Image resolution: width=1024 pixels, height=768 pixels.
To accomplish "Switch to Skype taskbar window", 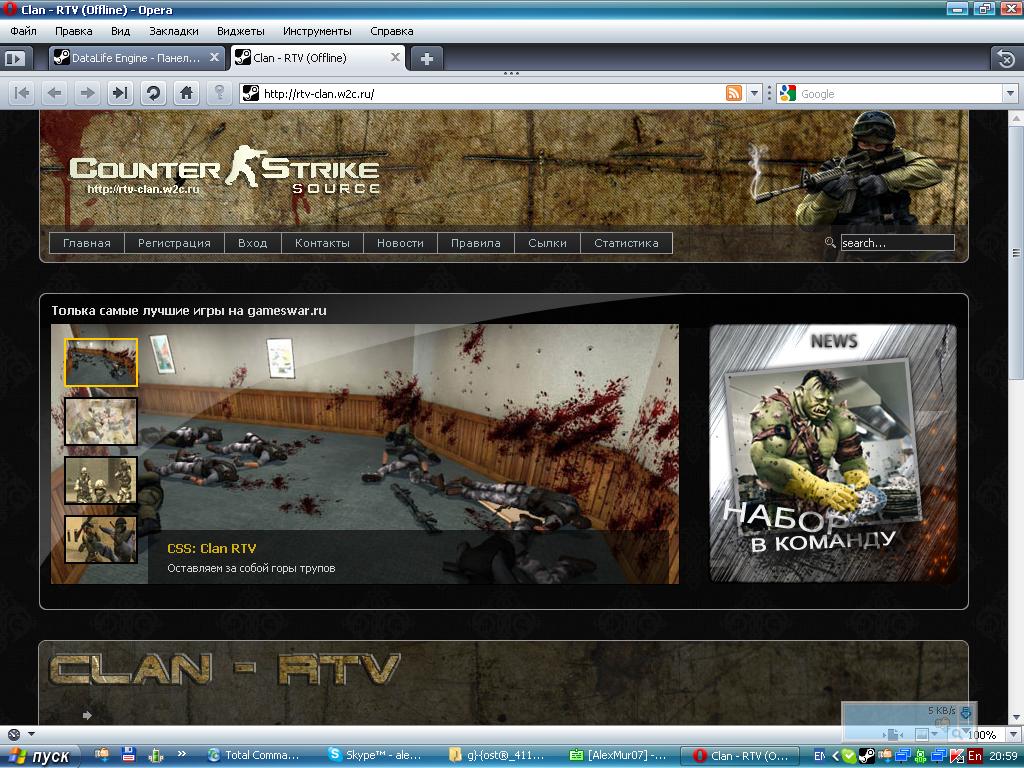I will 377,756.
